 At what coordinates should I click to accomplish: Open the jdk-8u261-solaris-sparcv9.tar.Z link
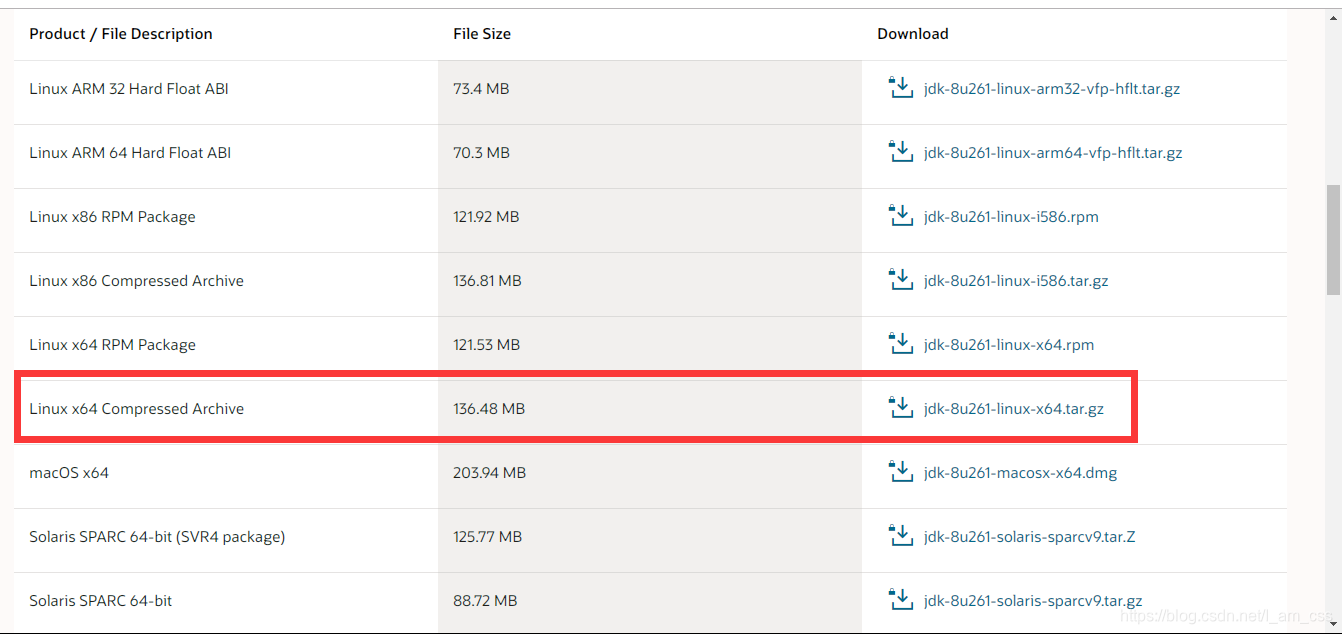(x=1030, y=537)
